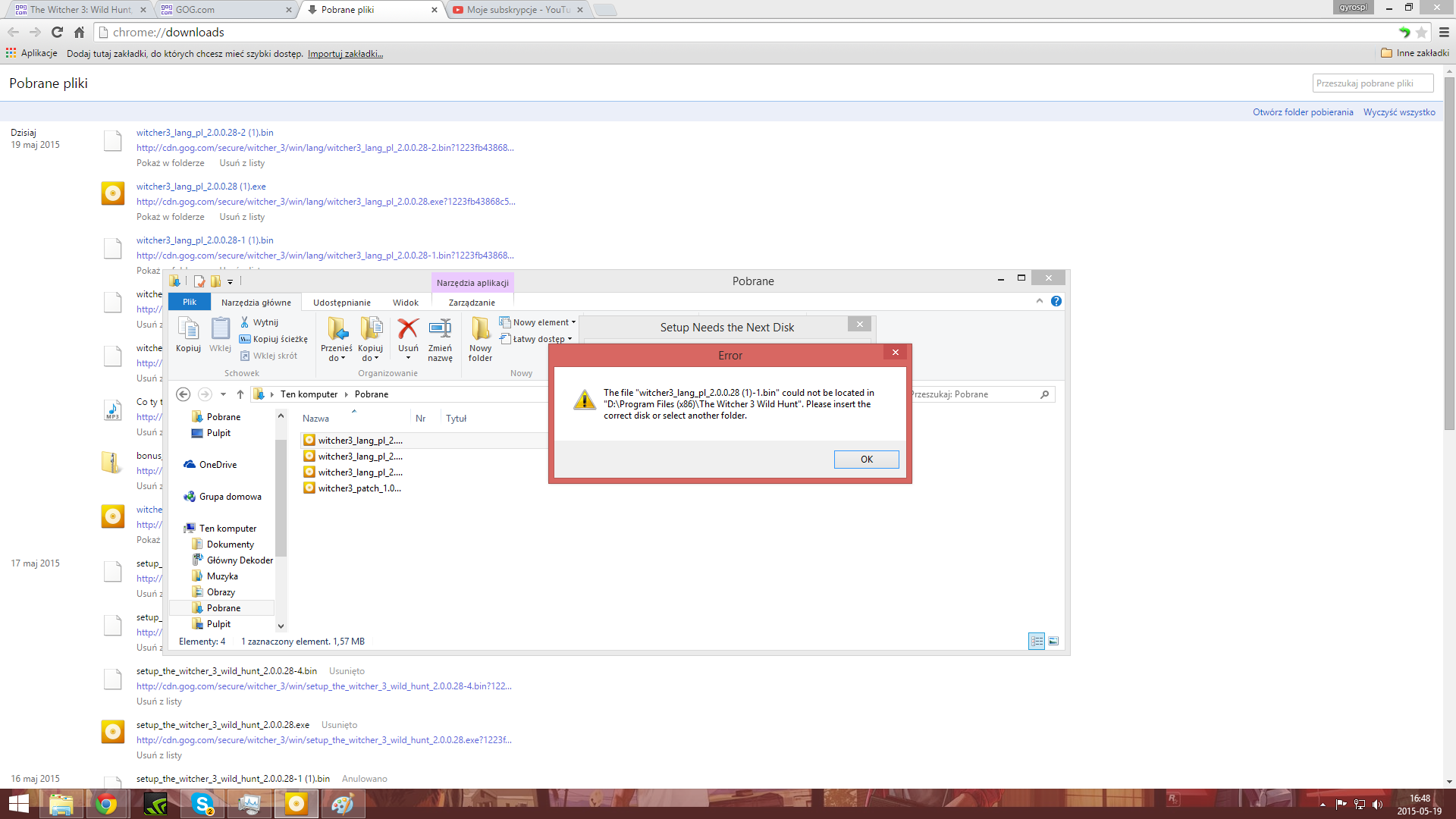Open Explorer help question mark icon

coord(1056,301)
